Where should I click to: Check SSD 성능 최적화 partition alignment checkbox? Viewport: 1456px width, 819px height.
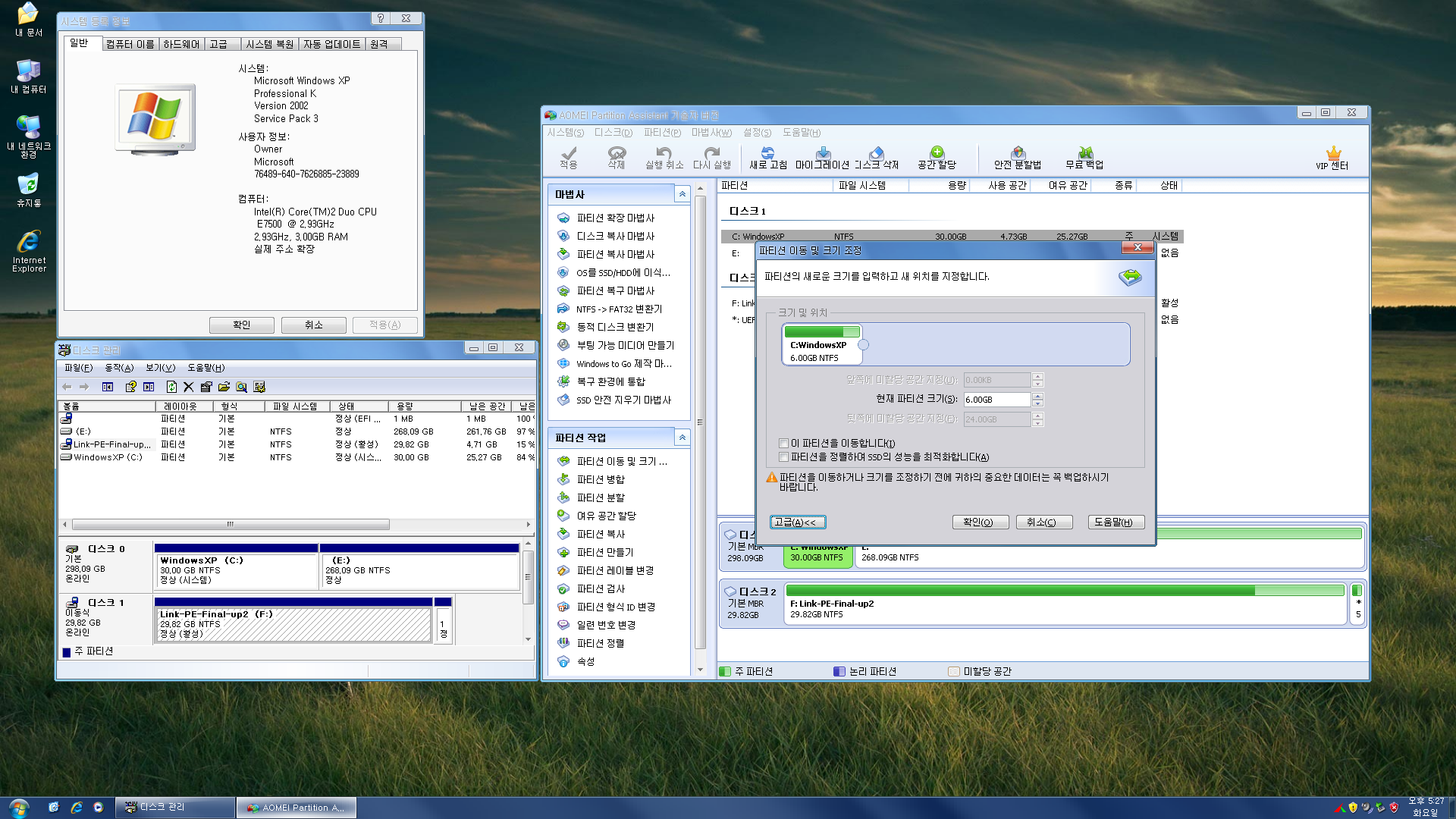(x=783, y=457)
